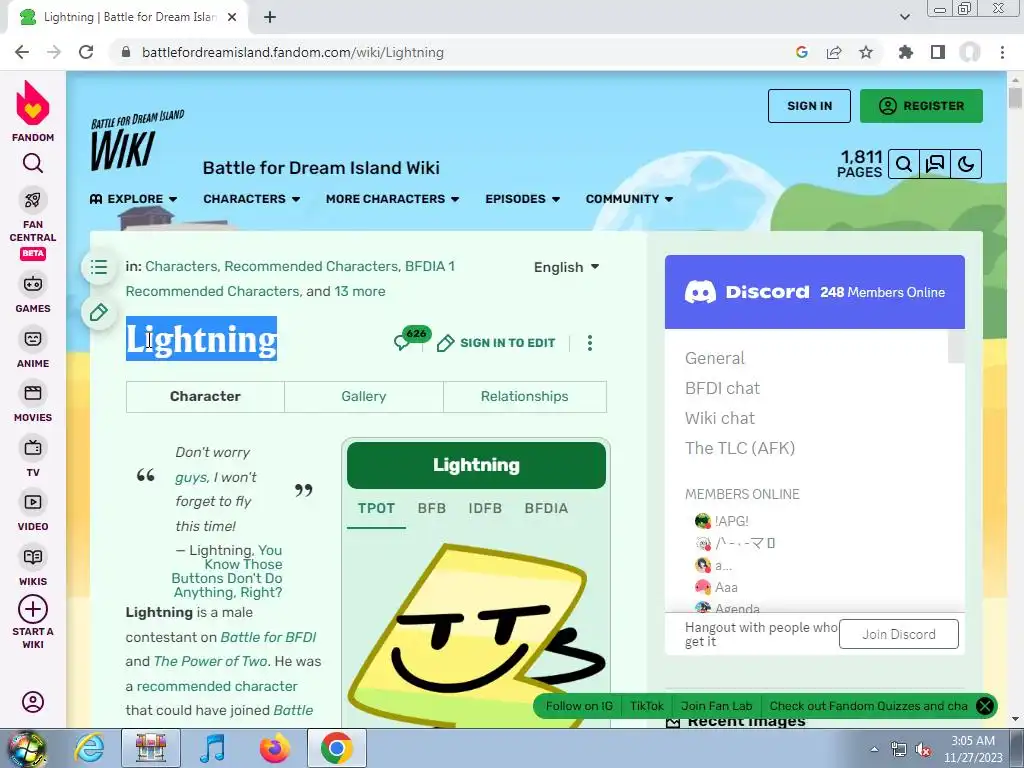Open the English language dropdown
Viewport: 1024px width, 768px height.
(566, 267)
